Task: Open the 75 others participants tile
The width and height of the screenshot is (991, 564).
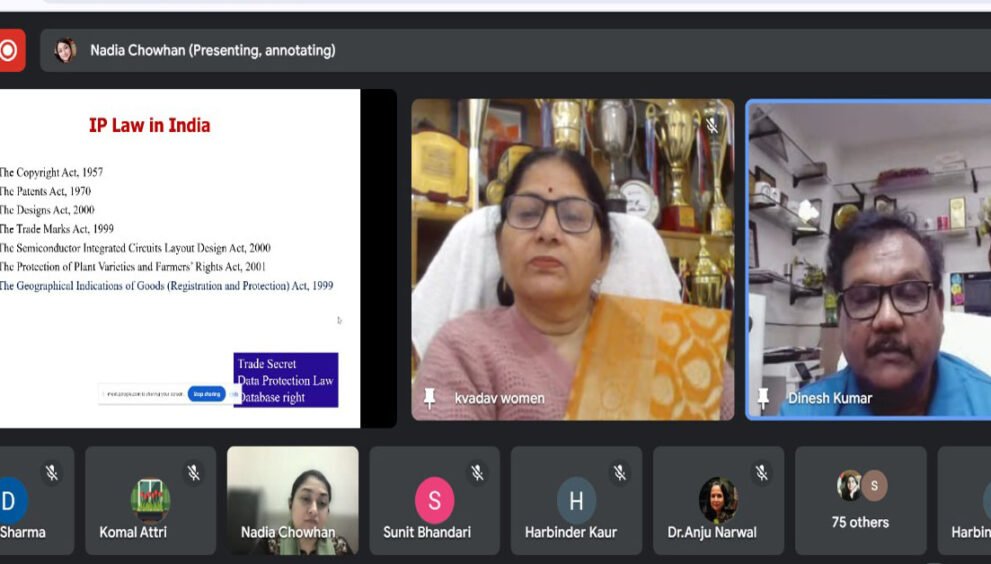Action: pyautogui.click(x=860, y=500)
